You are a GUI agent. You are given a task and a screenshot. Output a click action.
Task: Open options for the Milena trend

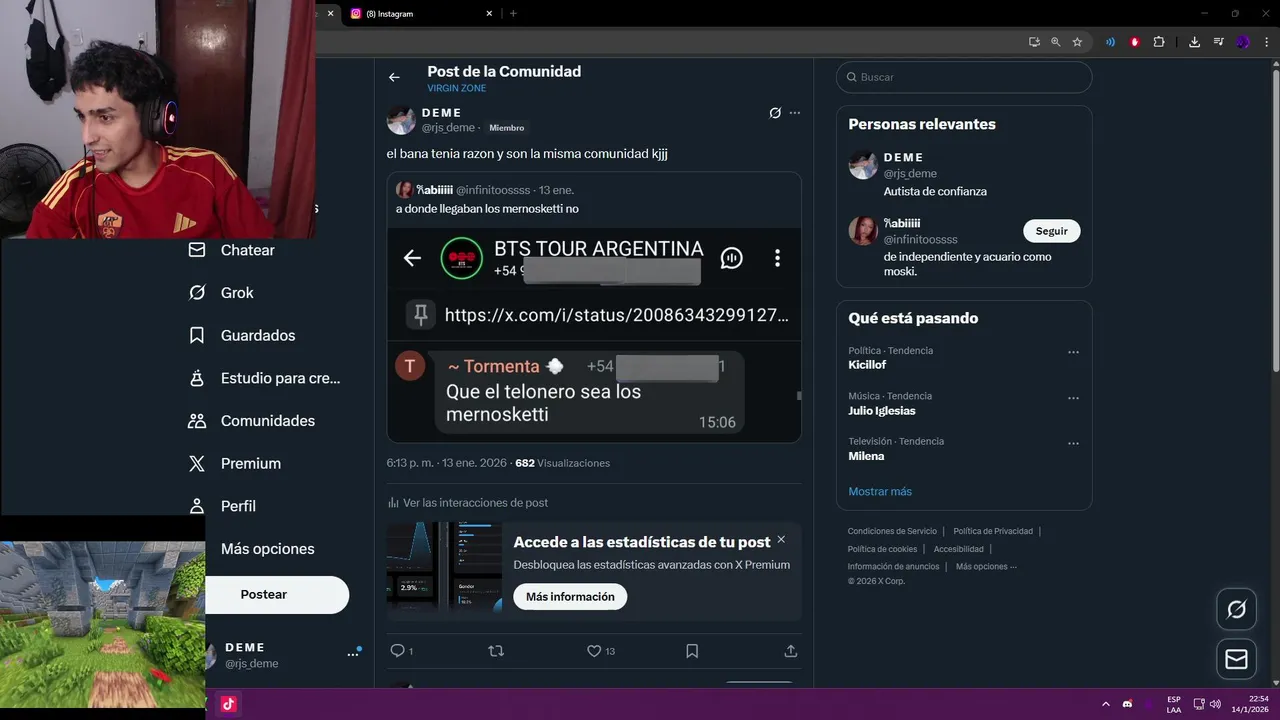point(1073,443)
